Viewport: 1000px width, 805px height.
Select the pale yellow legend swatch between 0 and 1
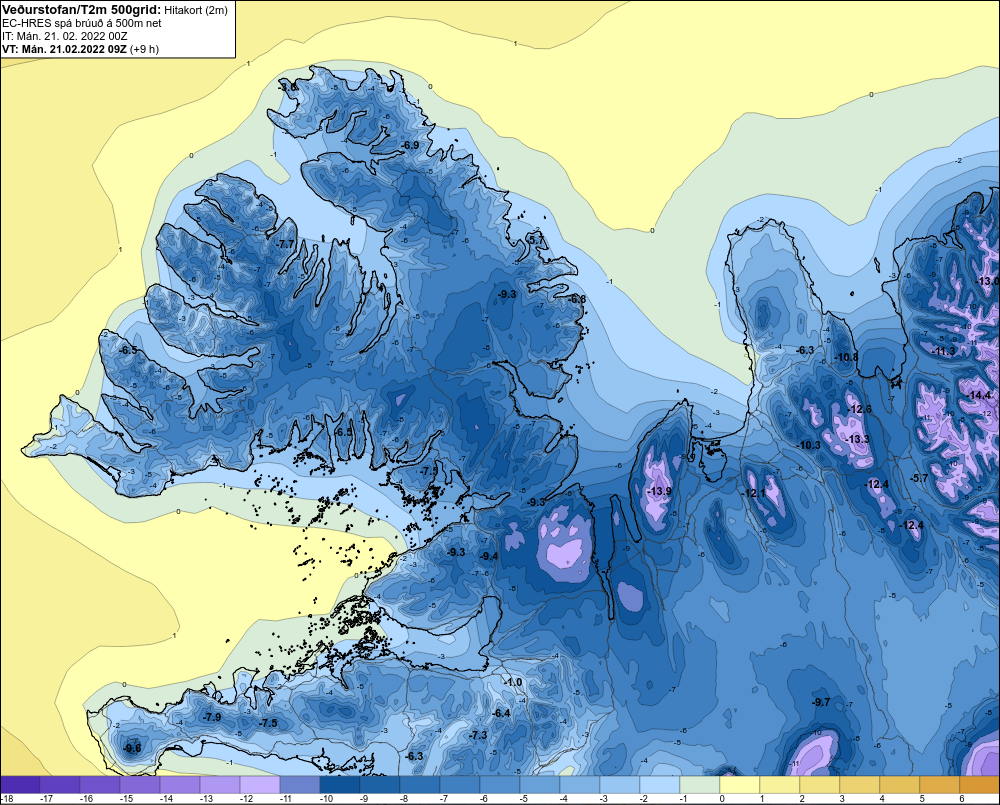[740, 785]
